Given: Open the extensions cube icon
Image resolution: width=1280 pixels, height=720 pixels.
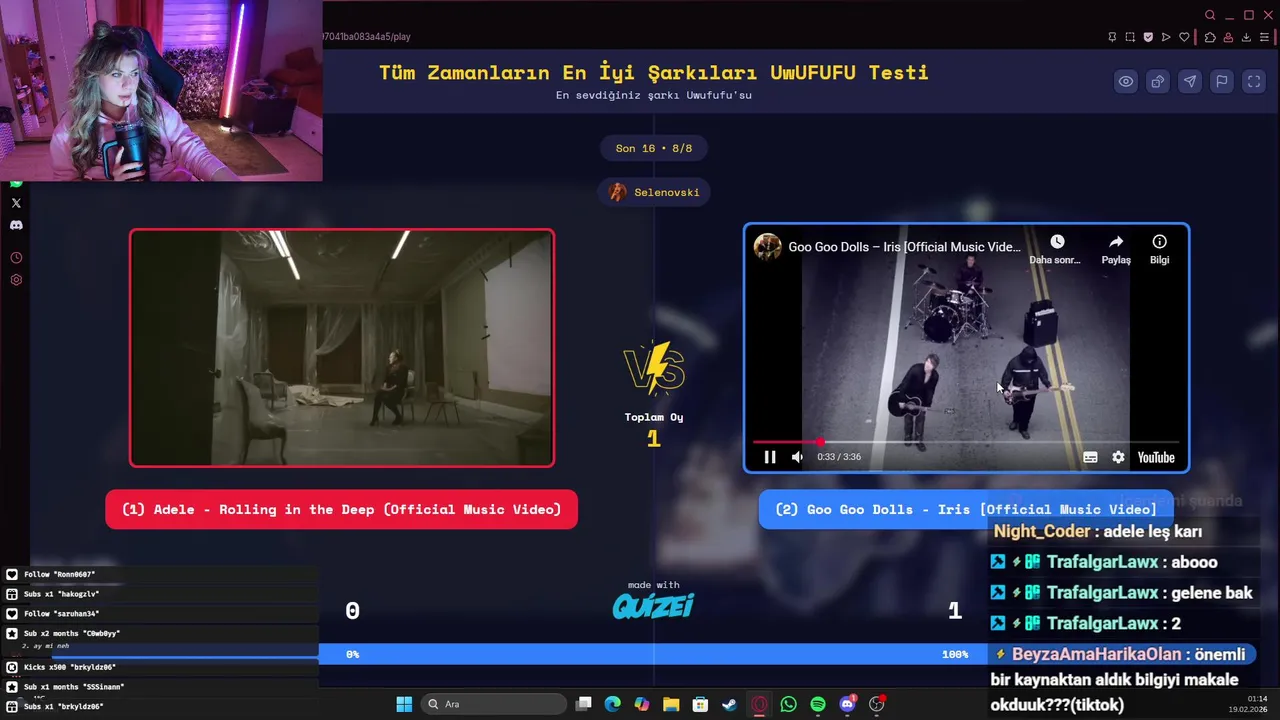Looking at the screenshot, I should point(1210,37).
